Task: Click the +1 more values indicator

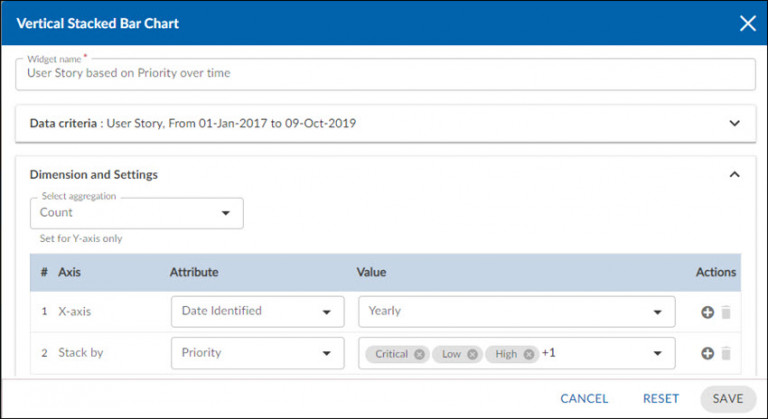Action: click(549, 353)
